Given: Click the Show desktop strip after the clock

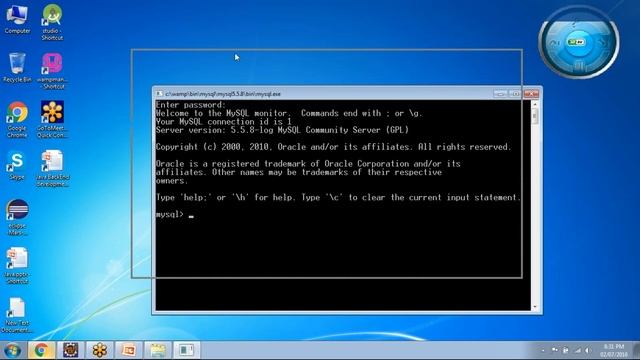Looking at the screenshot, I should [x=636, y=351].
